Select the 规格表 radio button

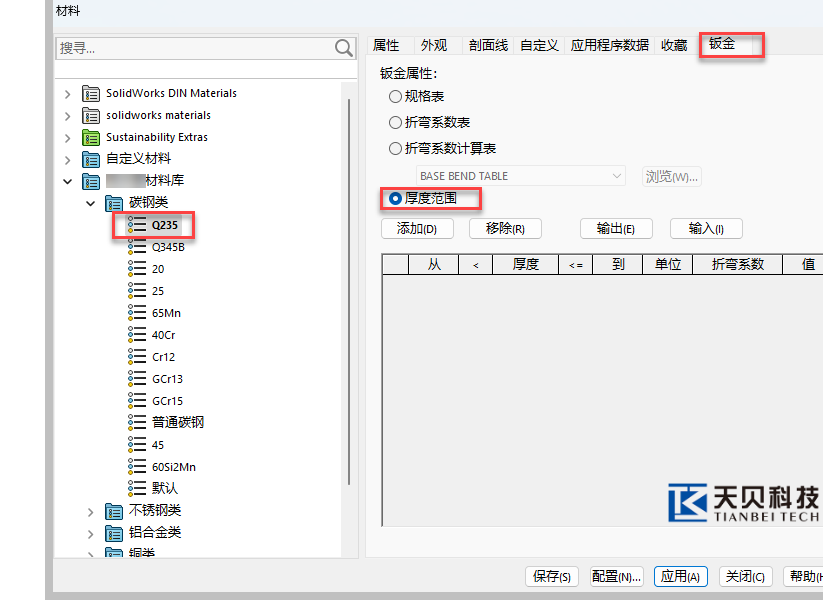coord(395,97)
